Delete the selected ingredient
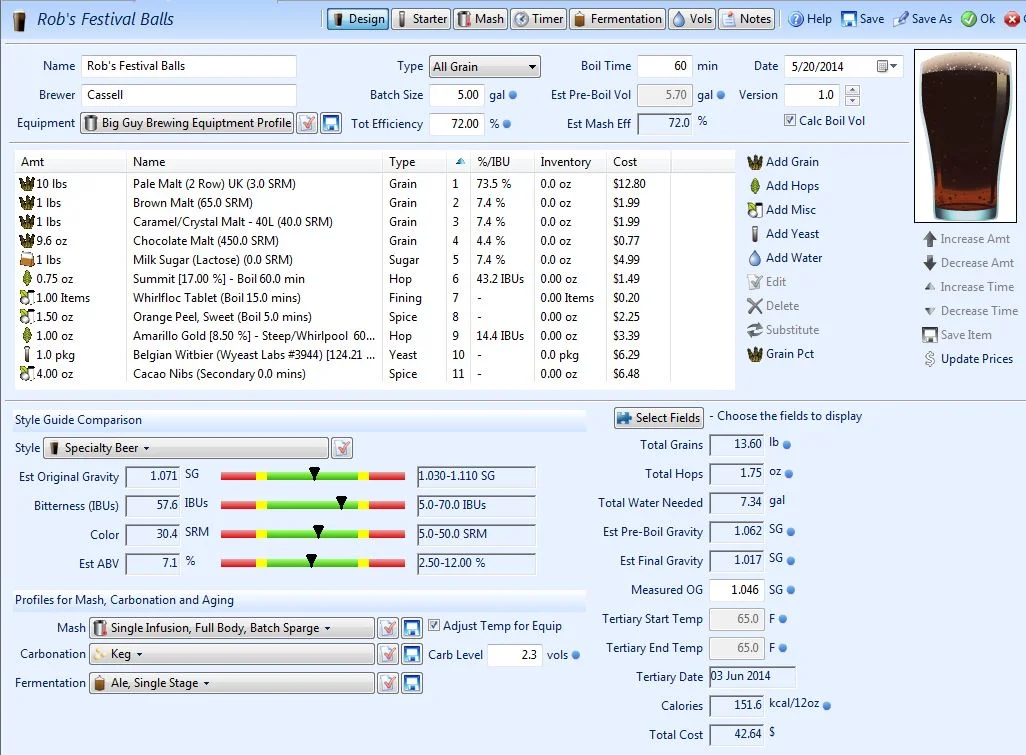 773,306
